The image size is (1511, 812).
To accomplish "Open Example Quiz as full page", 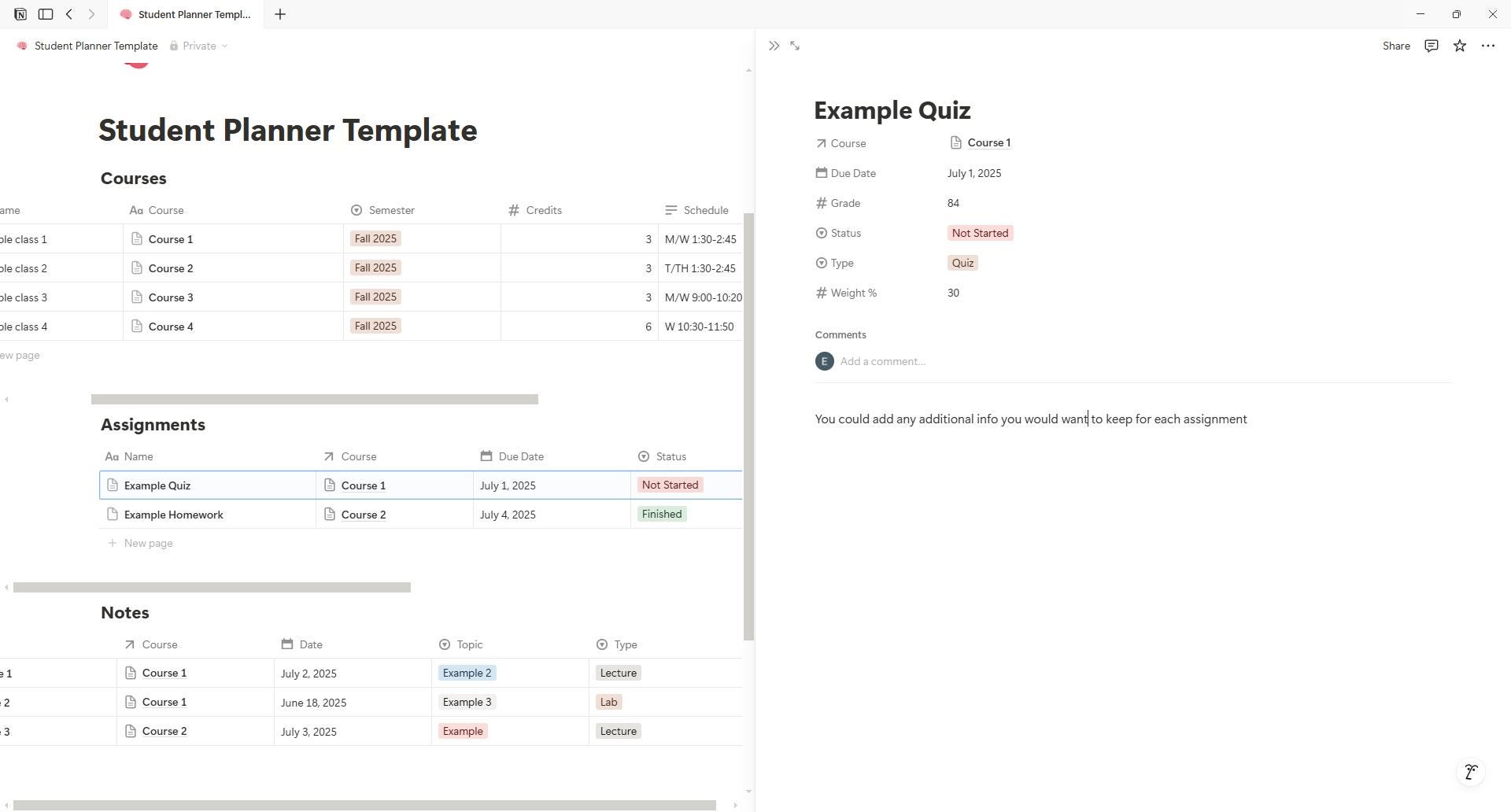I will [795, 46].
